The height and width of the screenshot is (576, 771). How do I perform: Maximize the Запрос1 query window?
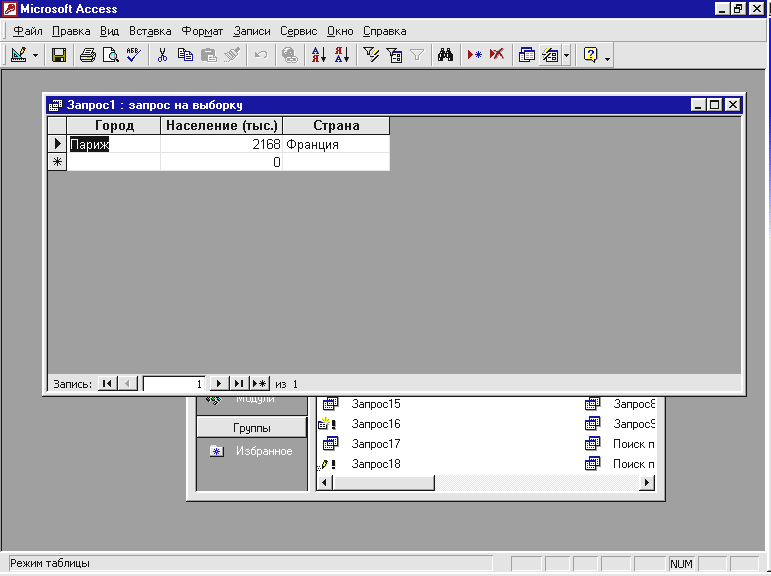[x=714, y=105]
